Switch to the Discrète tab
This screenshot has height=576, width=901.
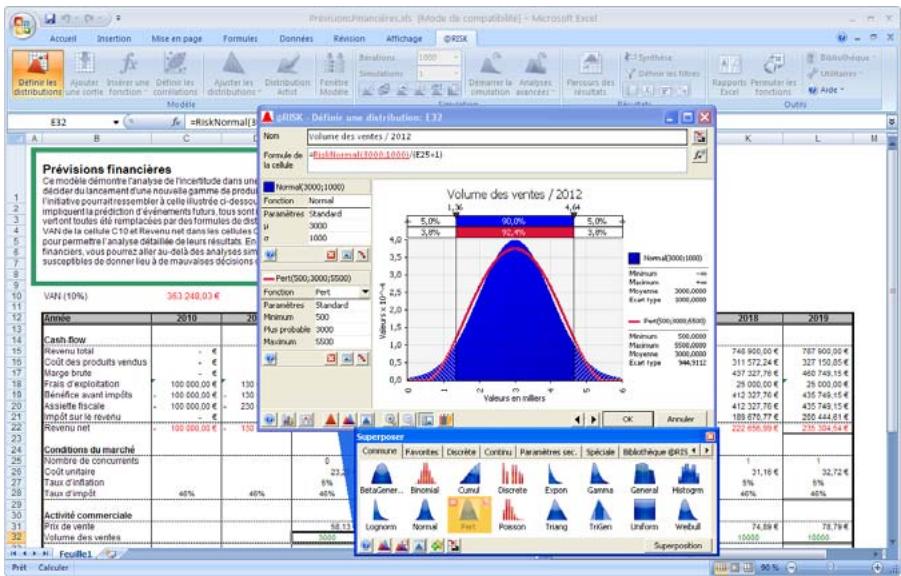pyautogui.click(x=462, y=450)
